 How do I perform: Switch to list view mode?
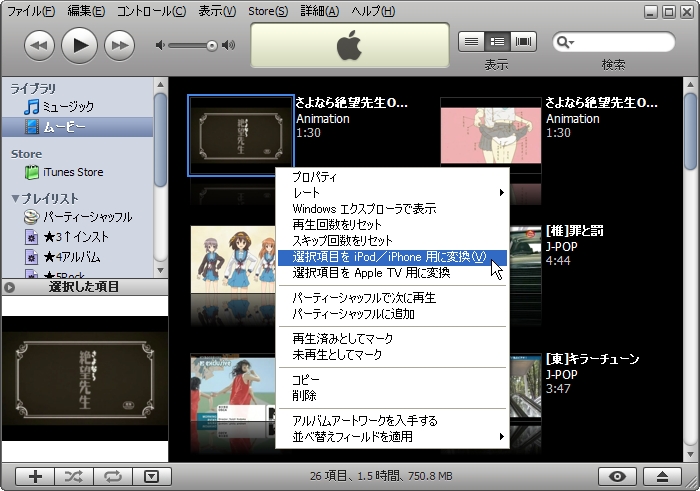pos(471,42)
